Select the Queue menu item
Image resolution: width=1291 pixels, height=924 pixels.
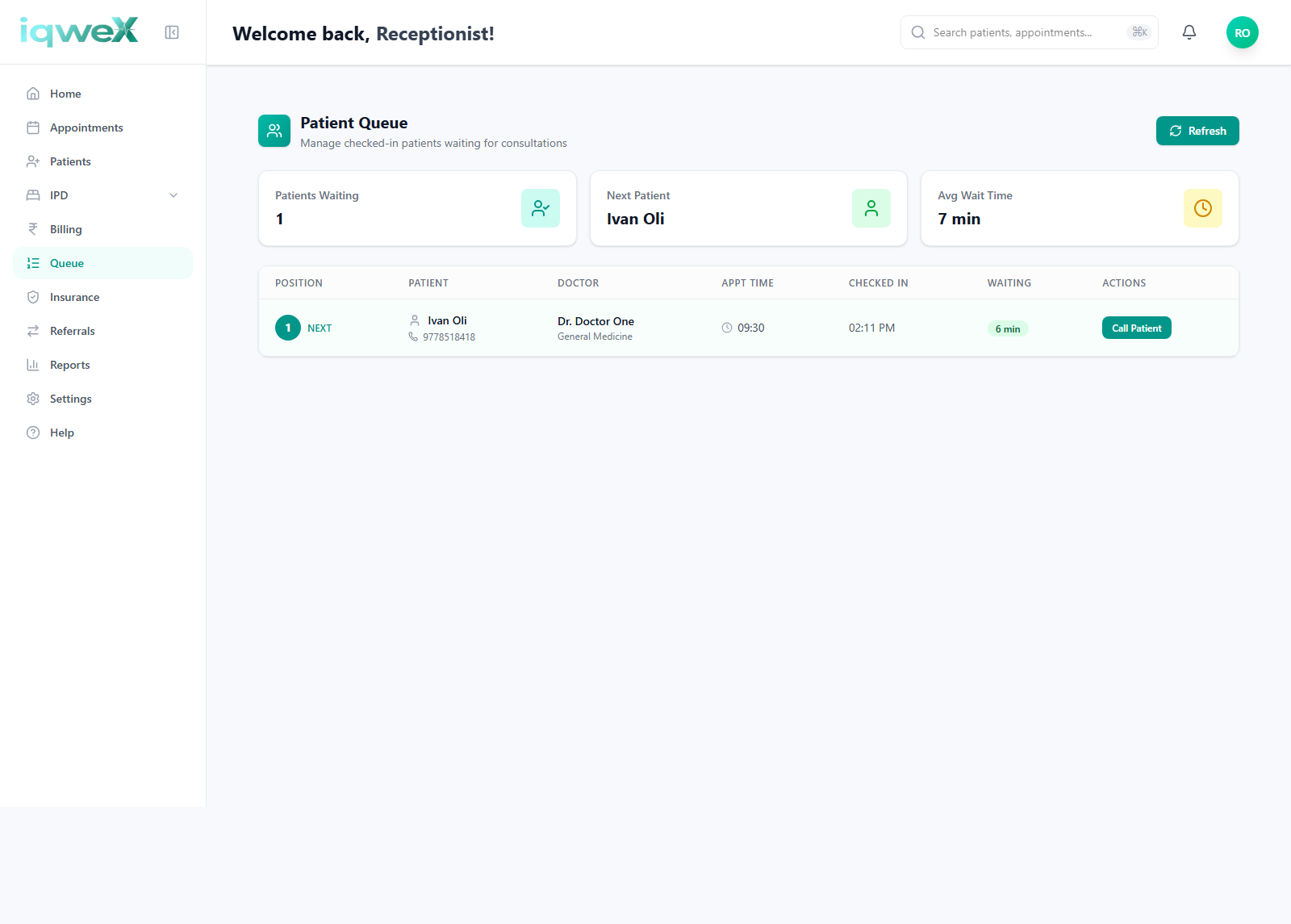[103, 263]
